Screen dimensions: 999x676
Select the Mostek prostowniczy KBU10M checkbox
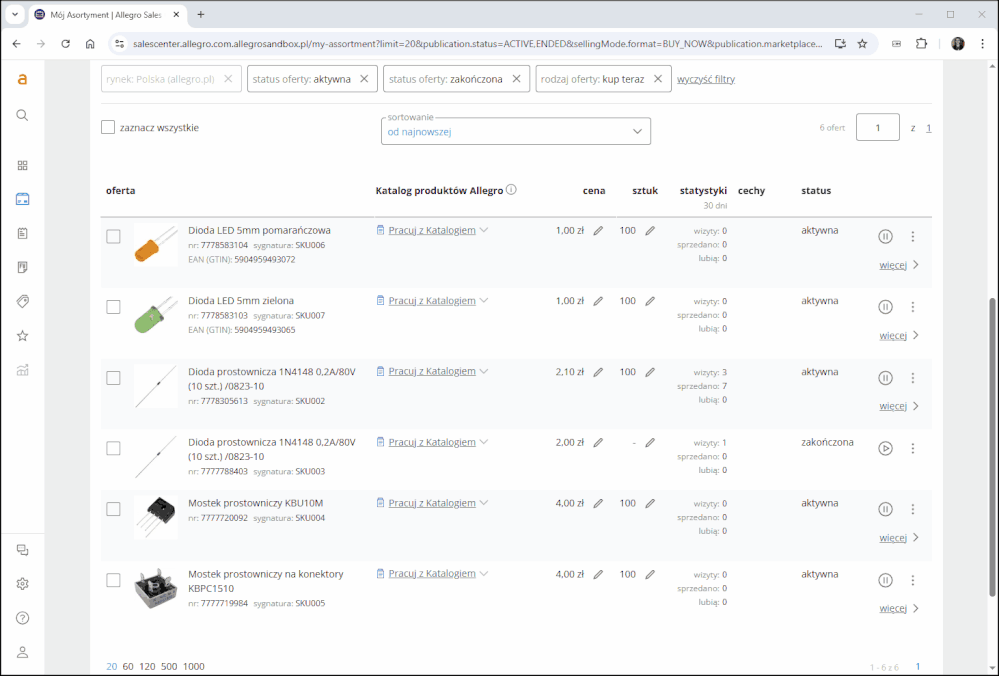[x=113, y=509]
